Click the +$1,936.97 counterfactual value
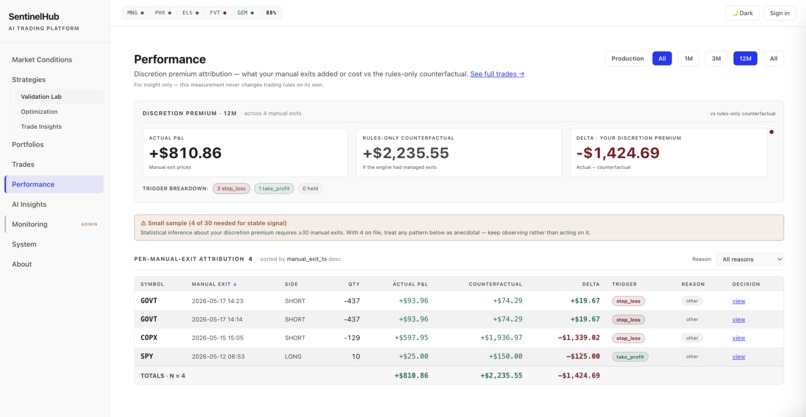Image resolution: width=806 pixels, height=417 pixels. [x=501, y=338]
